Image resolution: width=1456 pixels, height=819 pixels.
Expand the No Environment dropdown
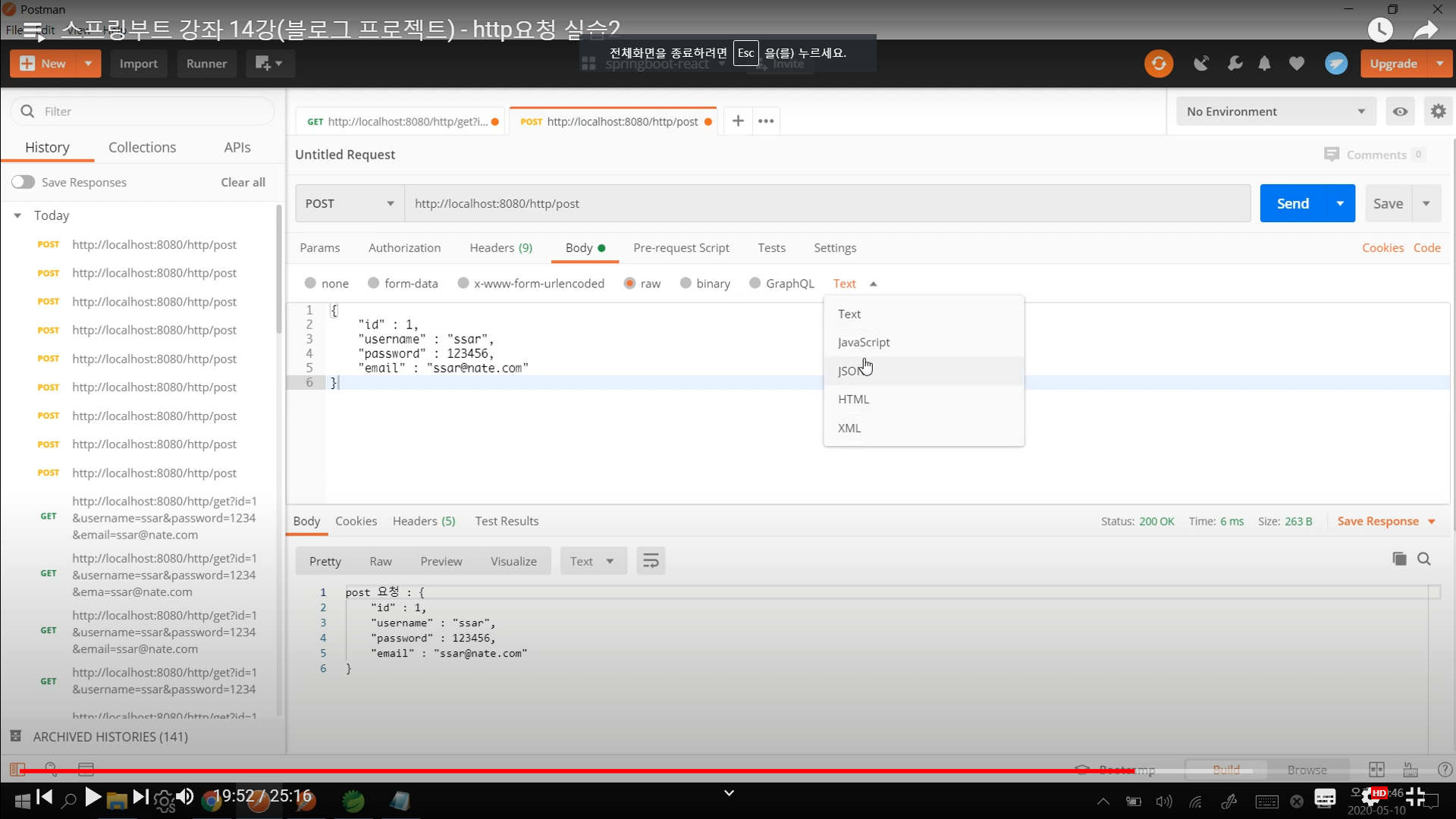[x=1276, y=111]
